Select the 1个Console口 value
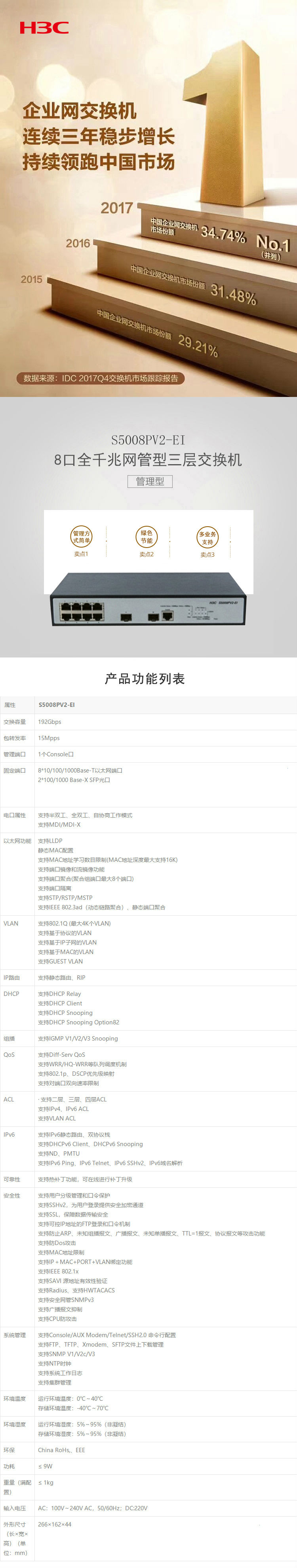The width and height of the screenshot is (297, 1568). click(x=55, y=754)
